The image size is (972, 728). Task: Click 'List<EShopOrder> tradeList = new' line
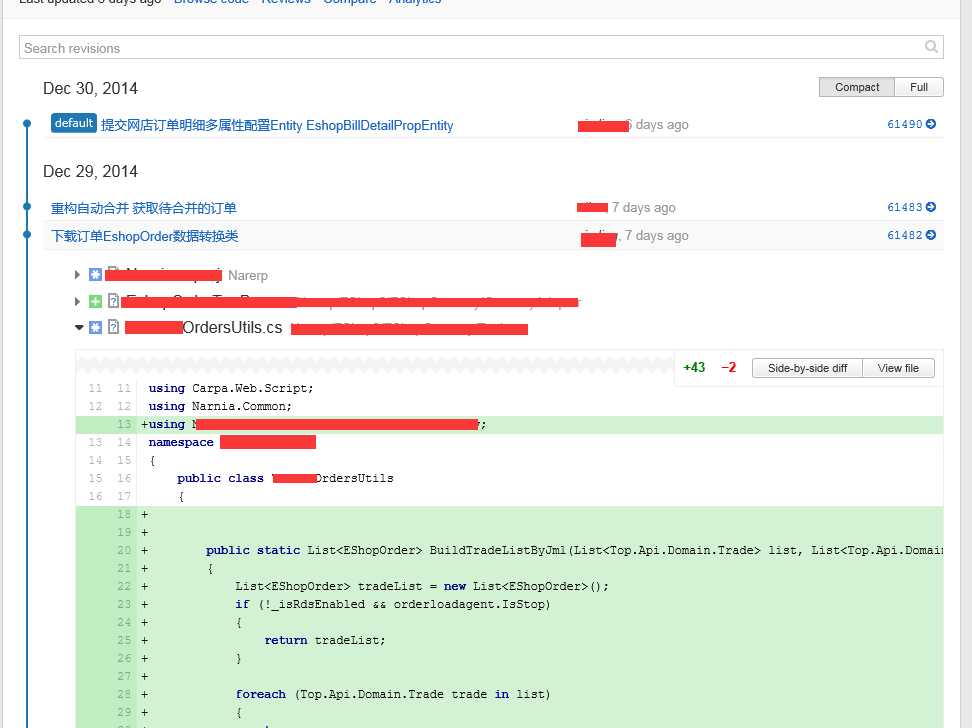pyautogui.click(x=422, y=586)
